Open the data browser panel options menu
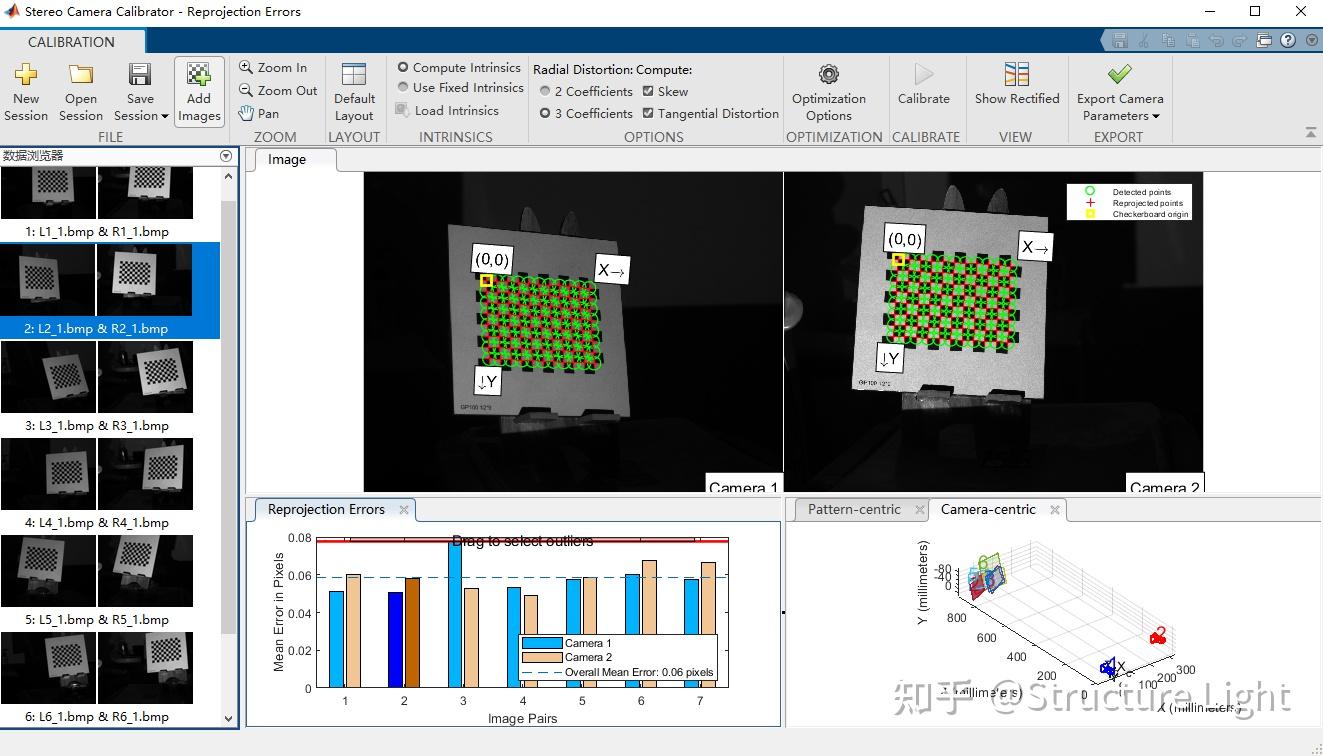The width and height of the screenshot is (1323, 756). 226,155
